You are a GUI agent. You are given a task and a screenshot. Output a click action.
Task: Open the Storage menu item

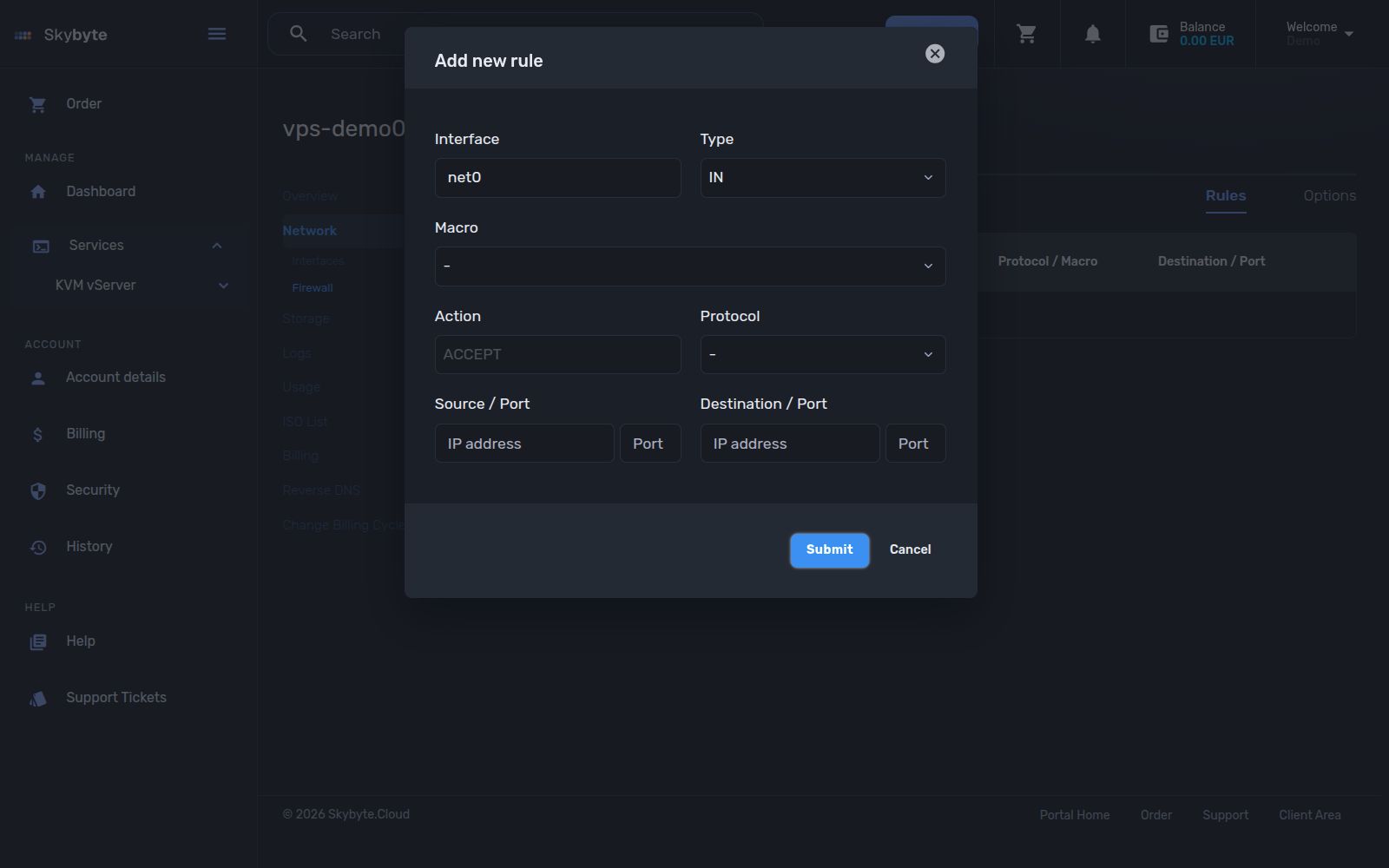pos(306,319)
